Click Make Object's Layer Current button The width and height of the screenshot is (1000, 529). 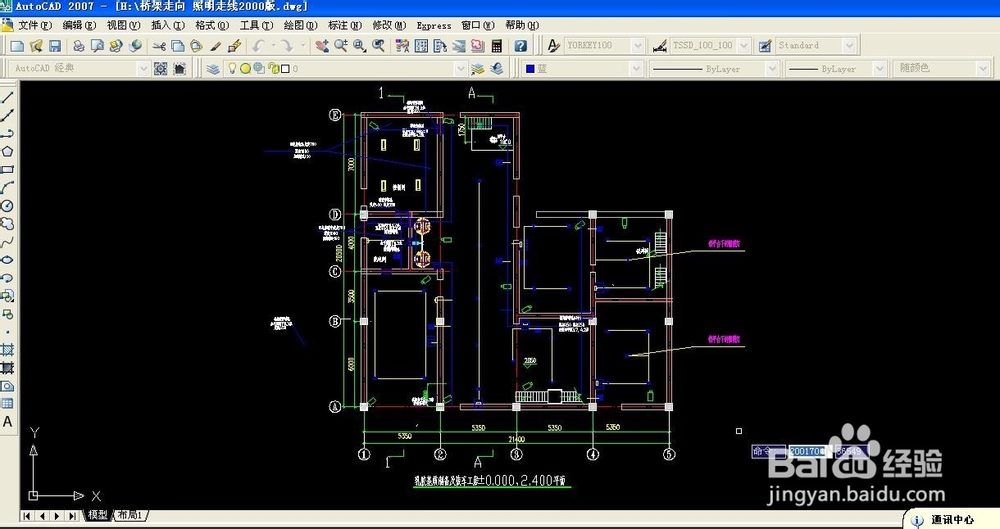[x=478, y=68]
